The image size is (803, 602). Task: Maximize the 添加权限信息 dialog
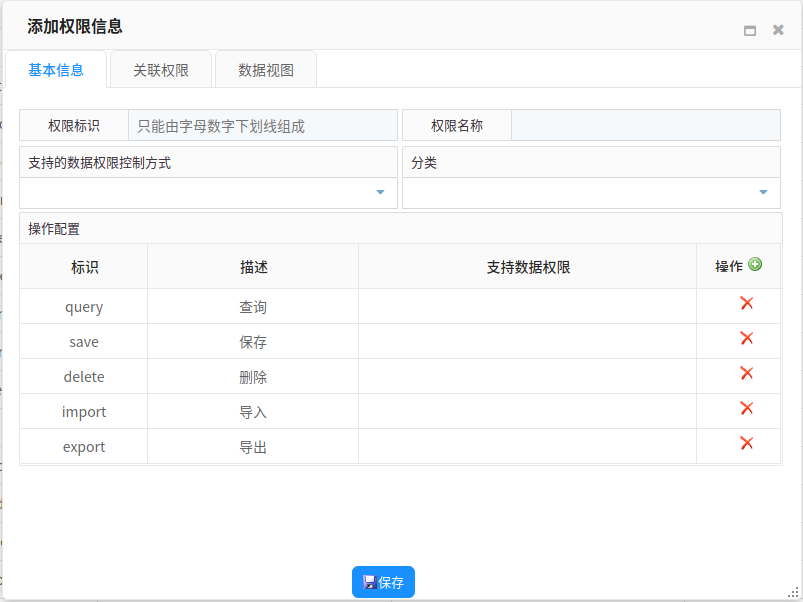point(750,31)
